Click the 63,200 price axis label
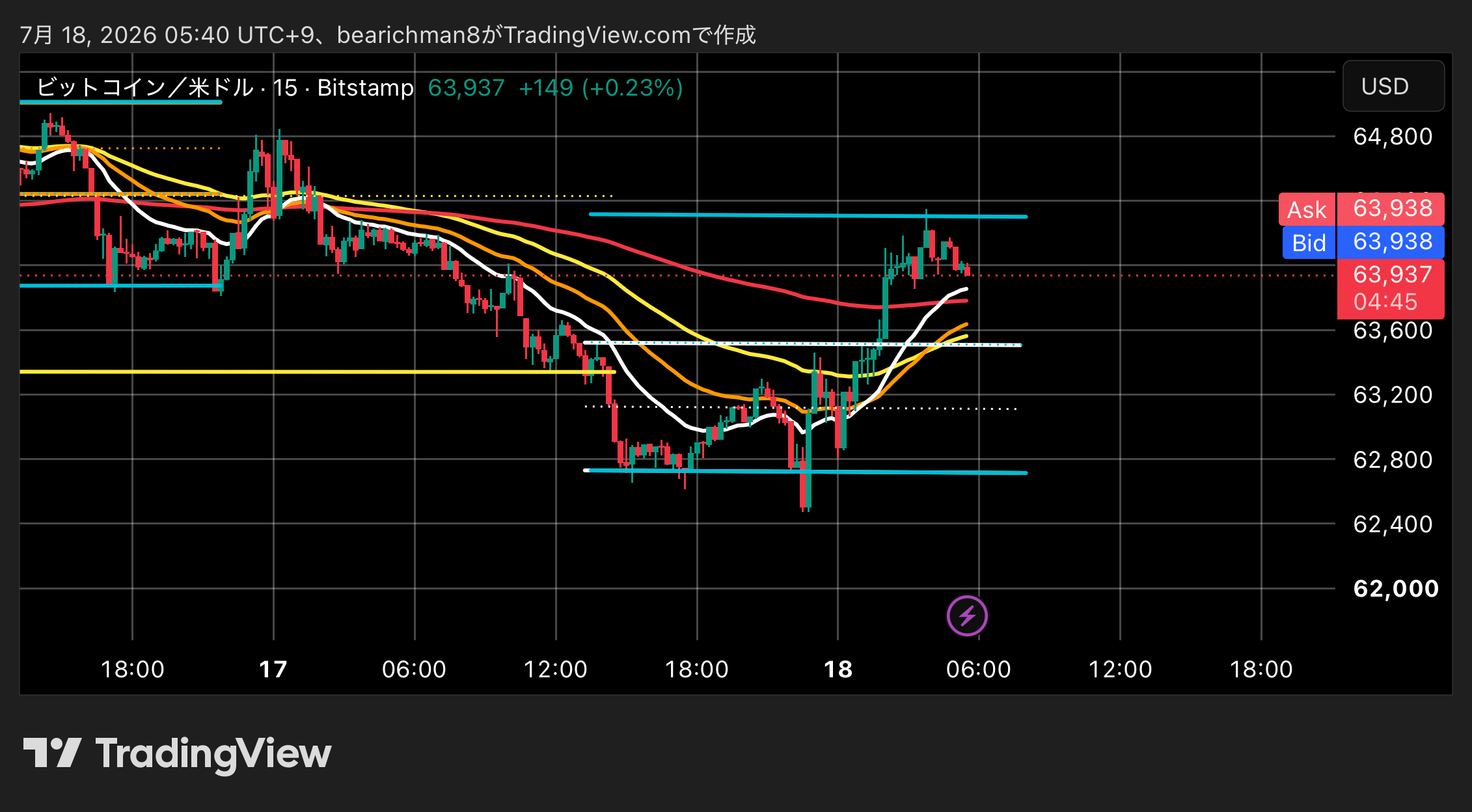 1393,394
